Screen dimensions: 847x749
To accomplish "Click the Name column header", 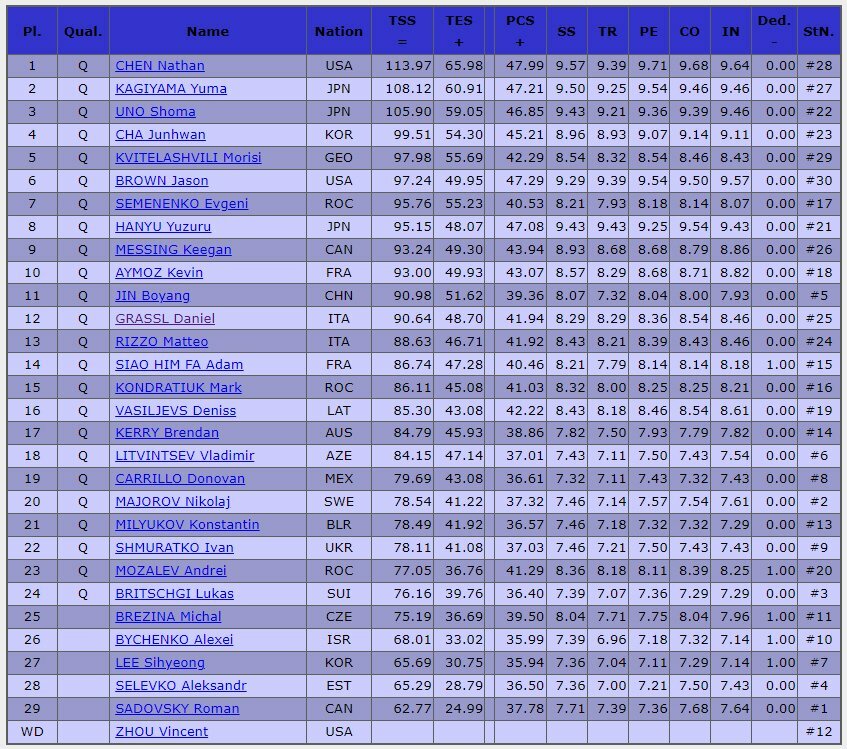I will 208,31.
